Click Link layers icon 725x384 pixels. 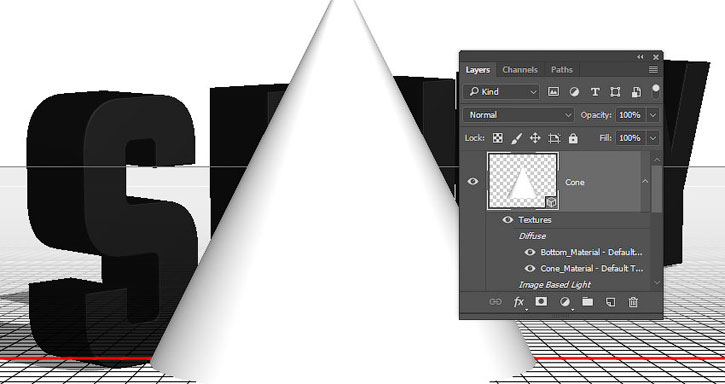click(x=495, y=302)
